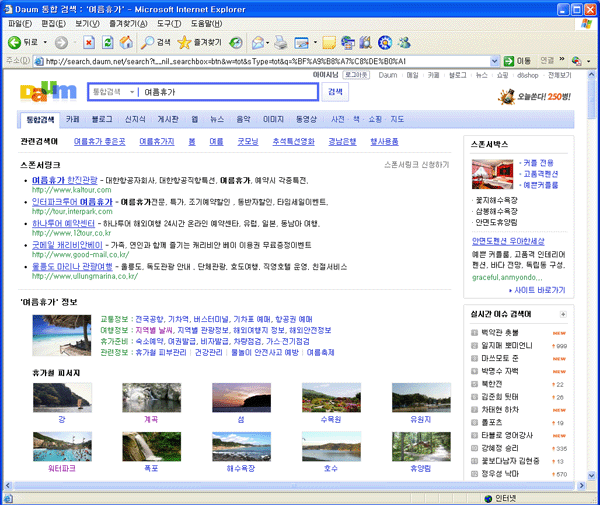Open the 도구(T) menu
This screenshot has width=600, height=505.
[x=169, y=24]
